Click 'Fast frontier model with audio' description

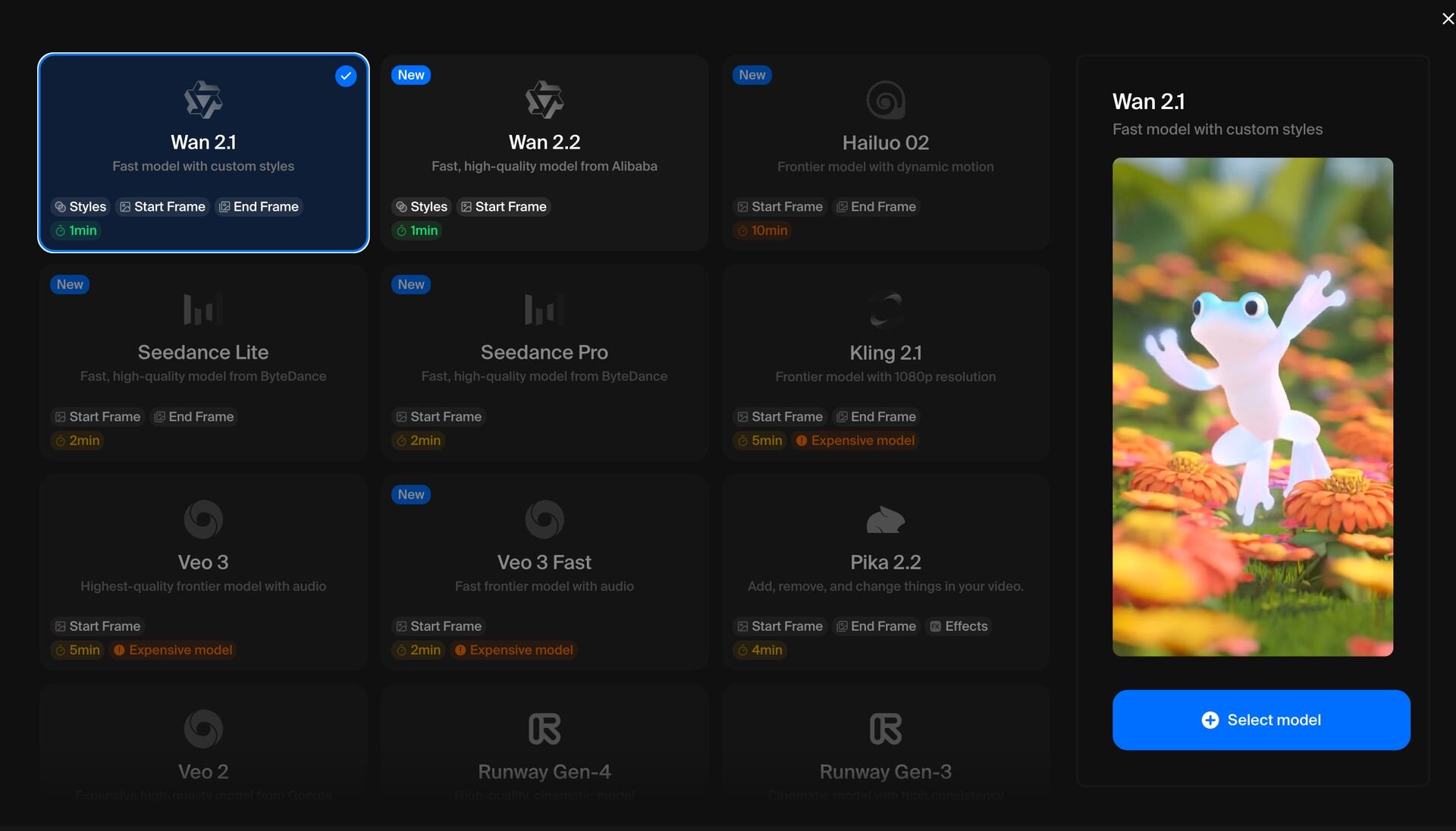544,586
